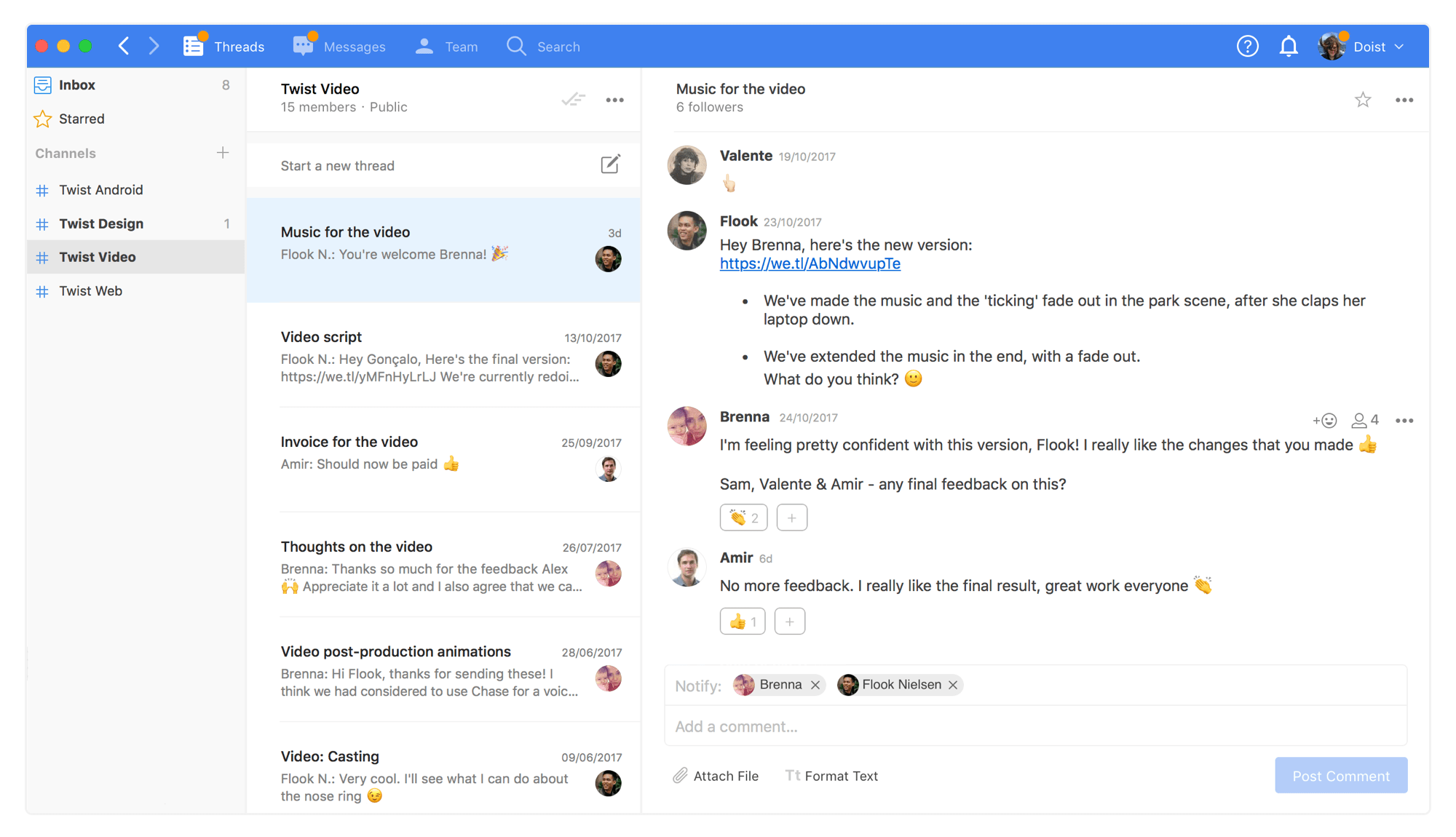The height and width of the screenshot is (837, 1456).
Task: Click the Inbox tray icon in sidebar
Action: [43, 85]
